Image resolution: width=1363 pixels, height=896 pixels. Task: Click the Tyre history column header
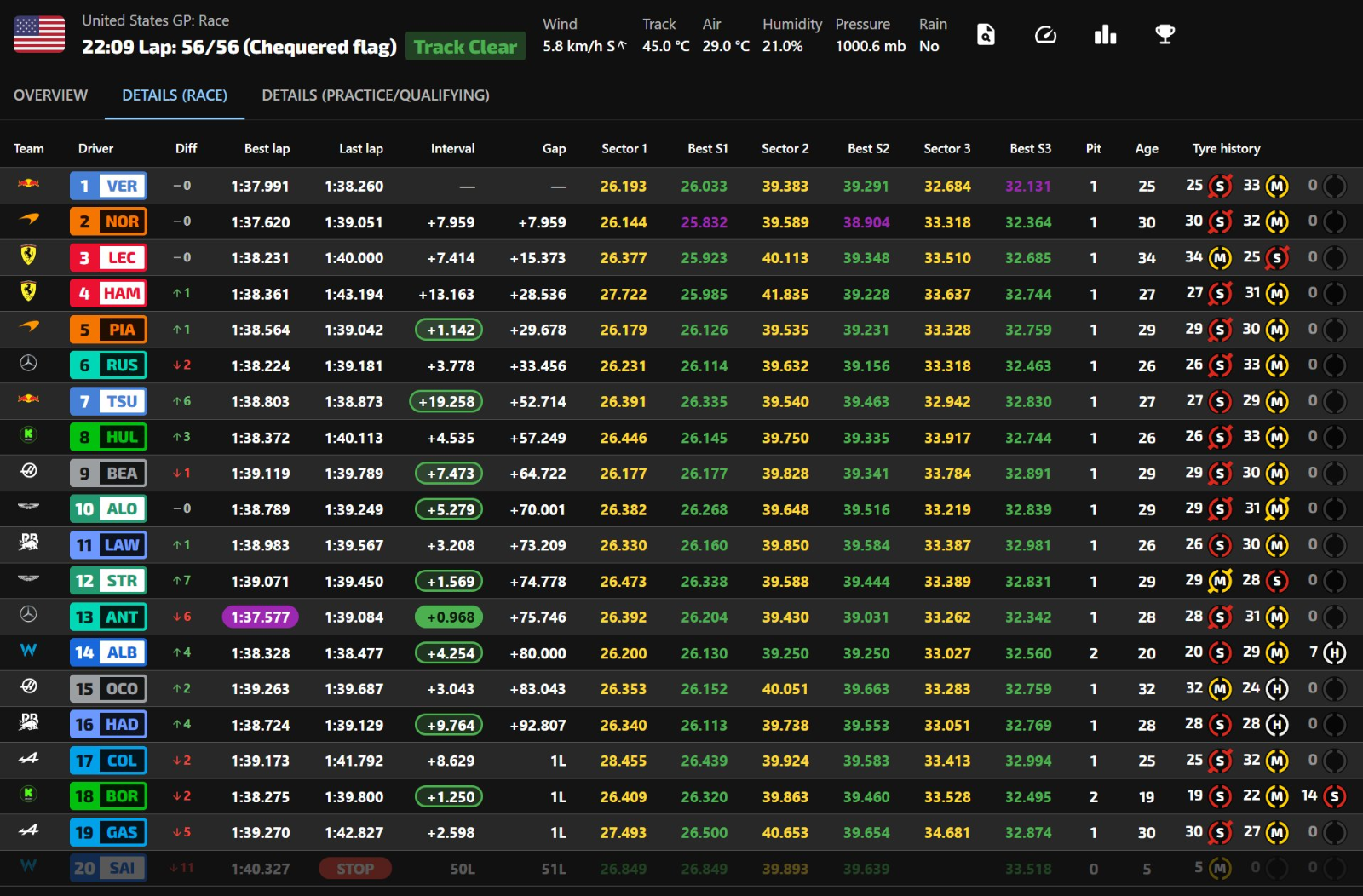[x=1226, y=148]
